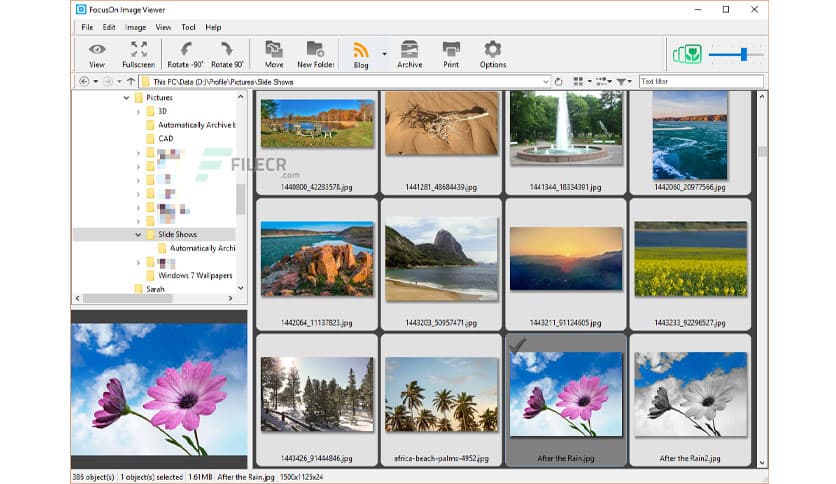
Task: Go forward with the forward arrow
Action: [x=108, y=82]
